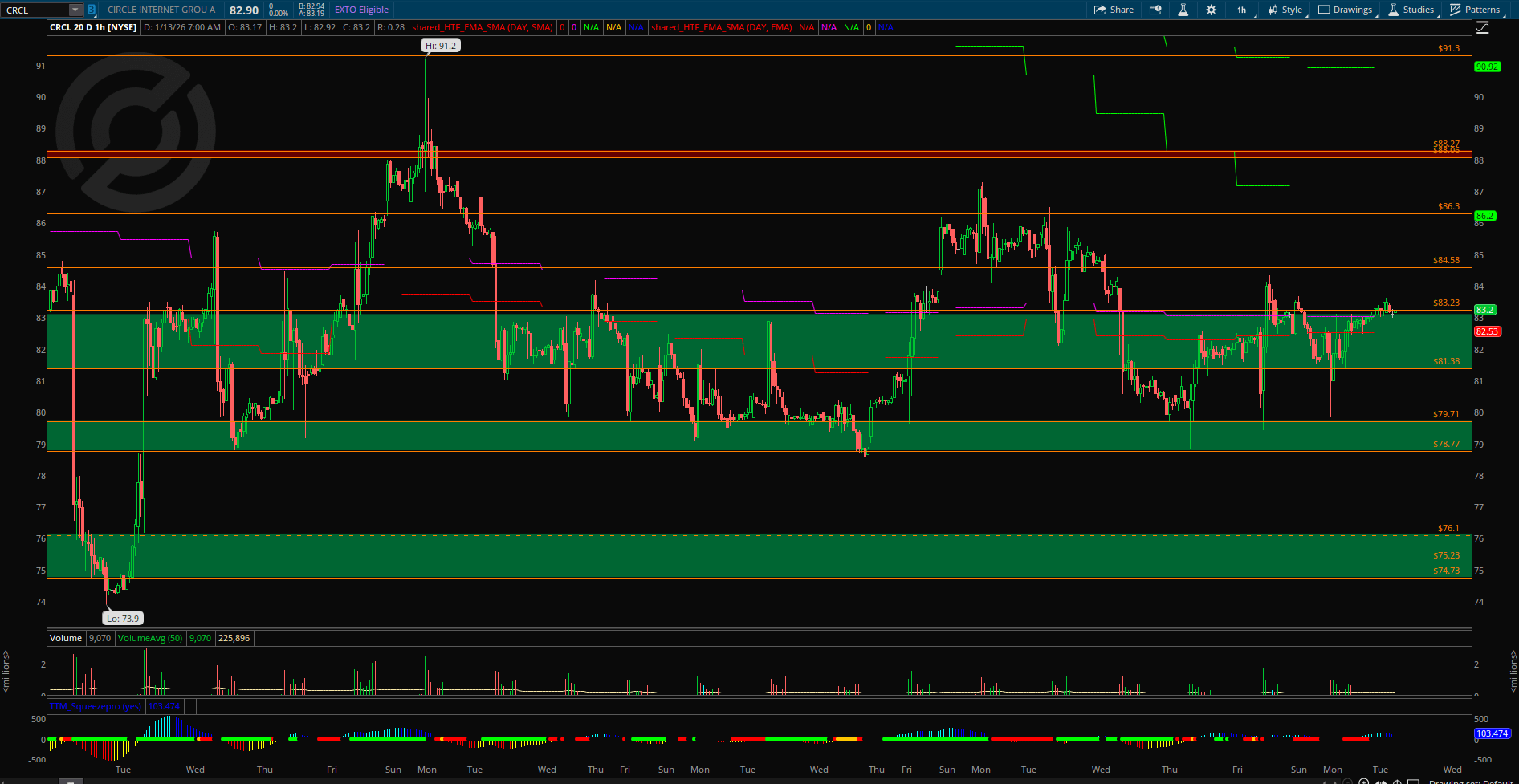Click the blue symbol link number icon
The width and height of the screenshot is (1519, 784).
(x=92, y=10)
